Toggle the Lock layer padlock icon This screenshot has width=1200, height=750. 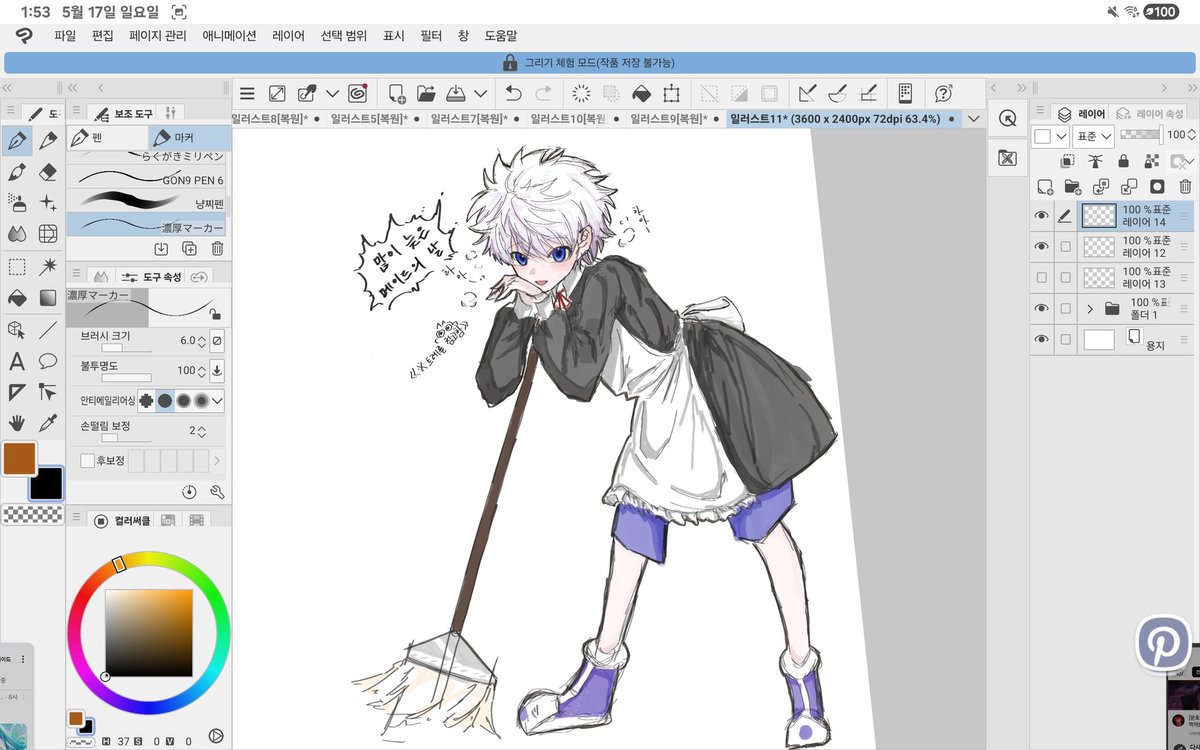click(x=1123, y=161)
